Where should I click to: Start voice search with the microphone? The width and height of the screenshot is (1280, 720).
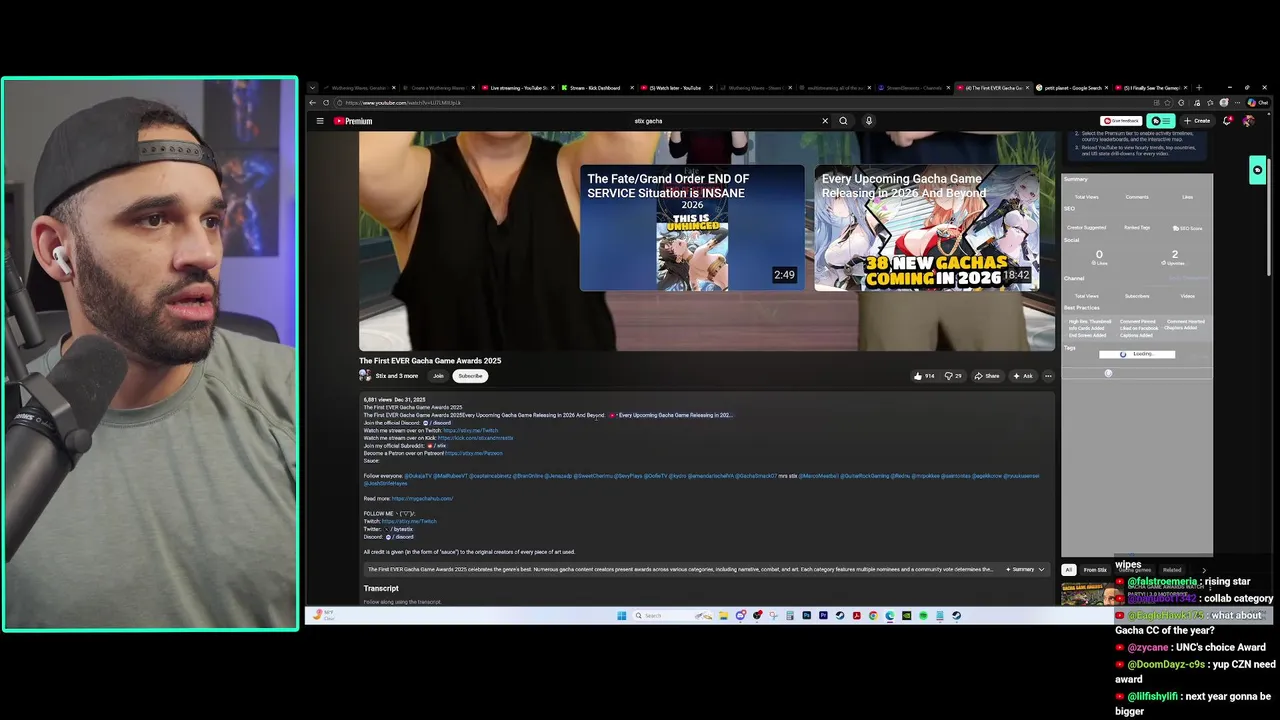coord(869,121)
